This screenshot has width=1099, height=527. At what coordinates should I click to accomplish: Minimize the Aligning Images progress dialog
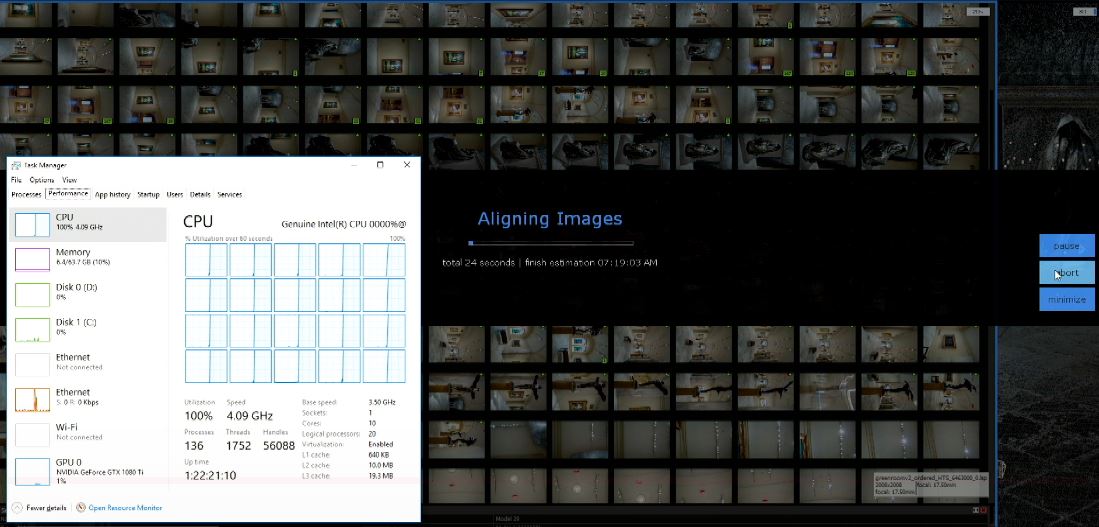coord(1067,299)
